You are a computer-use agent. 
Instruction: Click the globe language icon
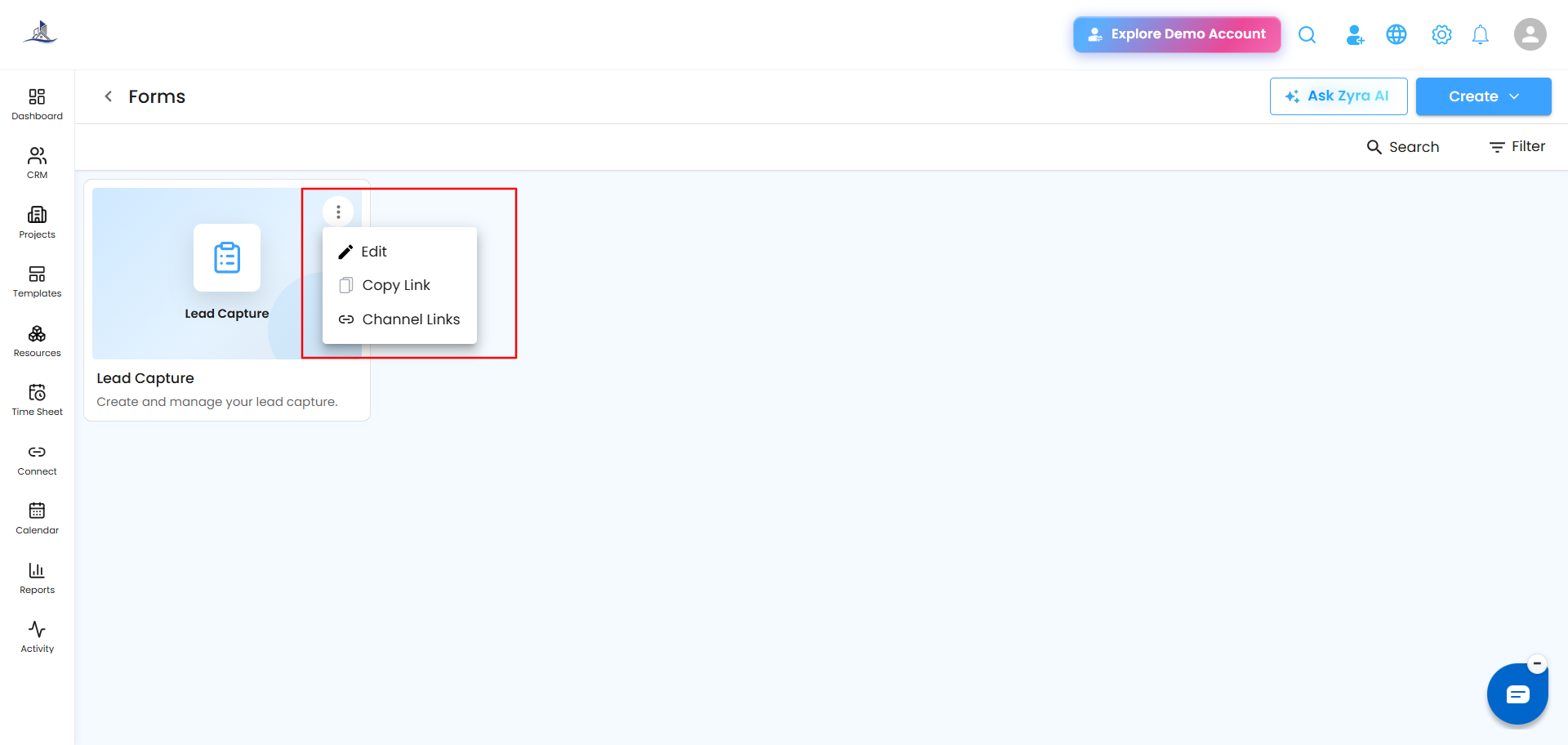pos(1396,34)
